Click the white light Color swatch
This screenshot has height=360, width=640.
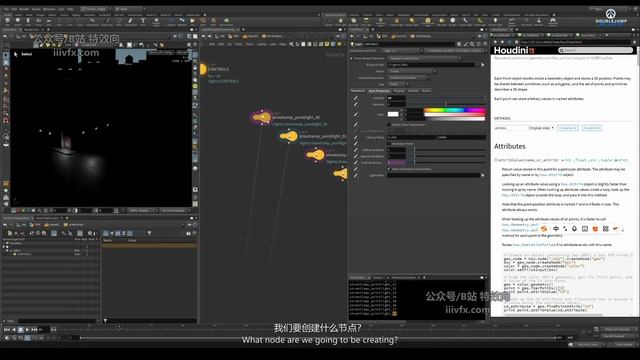point(393,114)
